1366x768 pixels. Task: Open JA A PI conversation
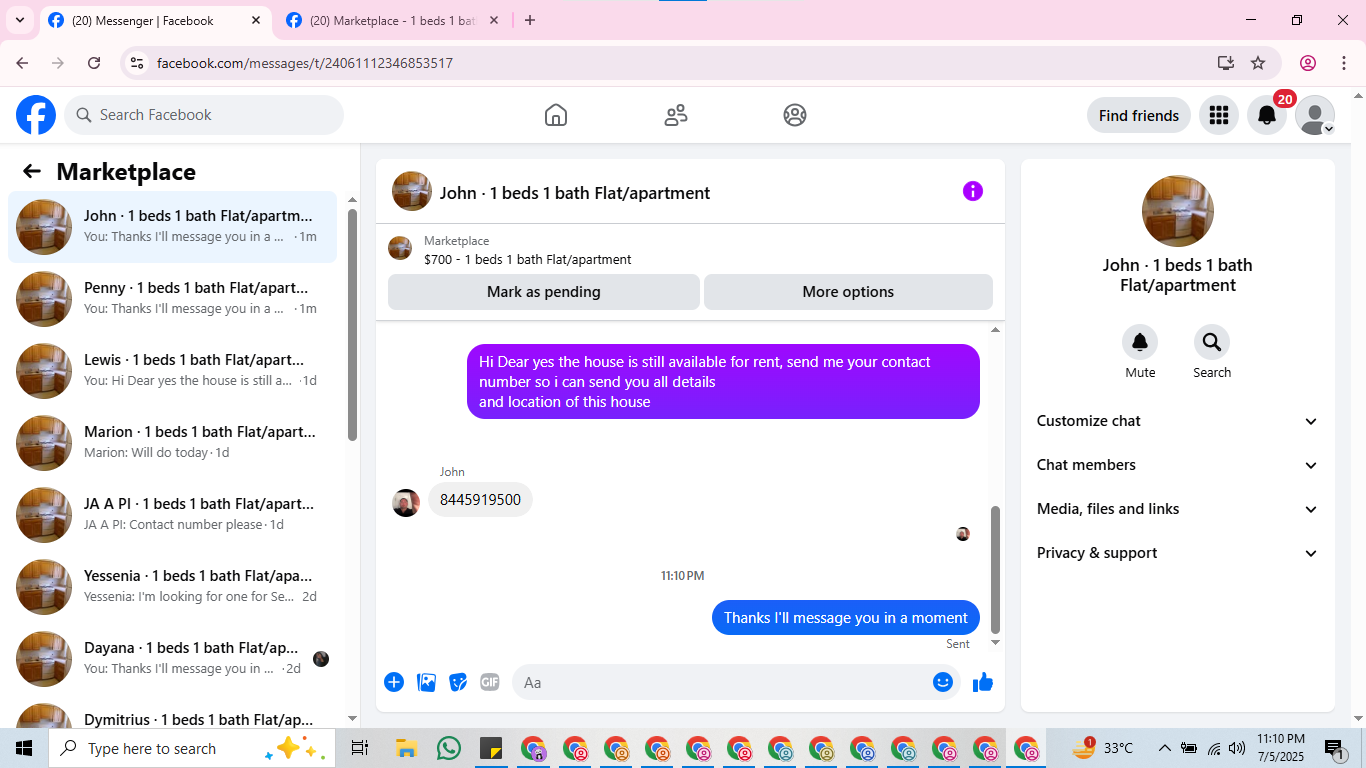pyautogui.click(x=173, y=515)
